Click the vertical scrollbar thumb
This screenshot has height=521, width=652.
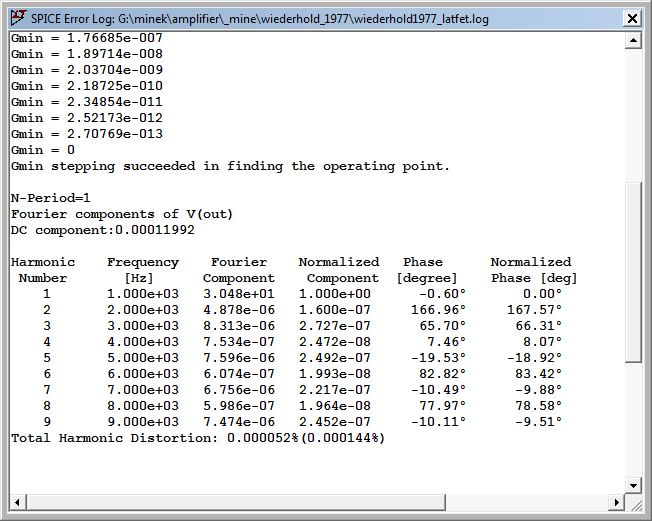633,272
